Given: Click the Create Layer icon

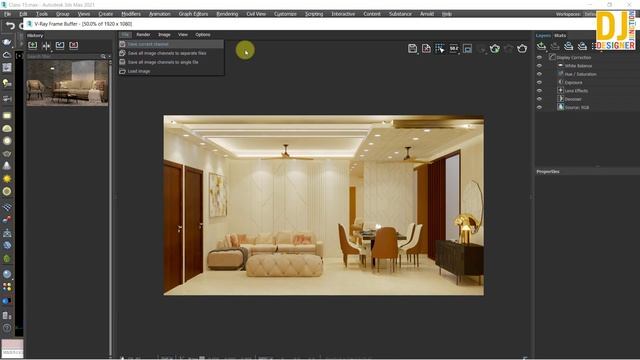Looking at the screenshot, I should point(541,46).
